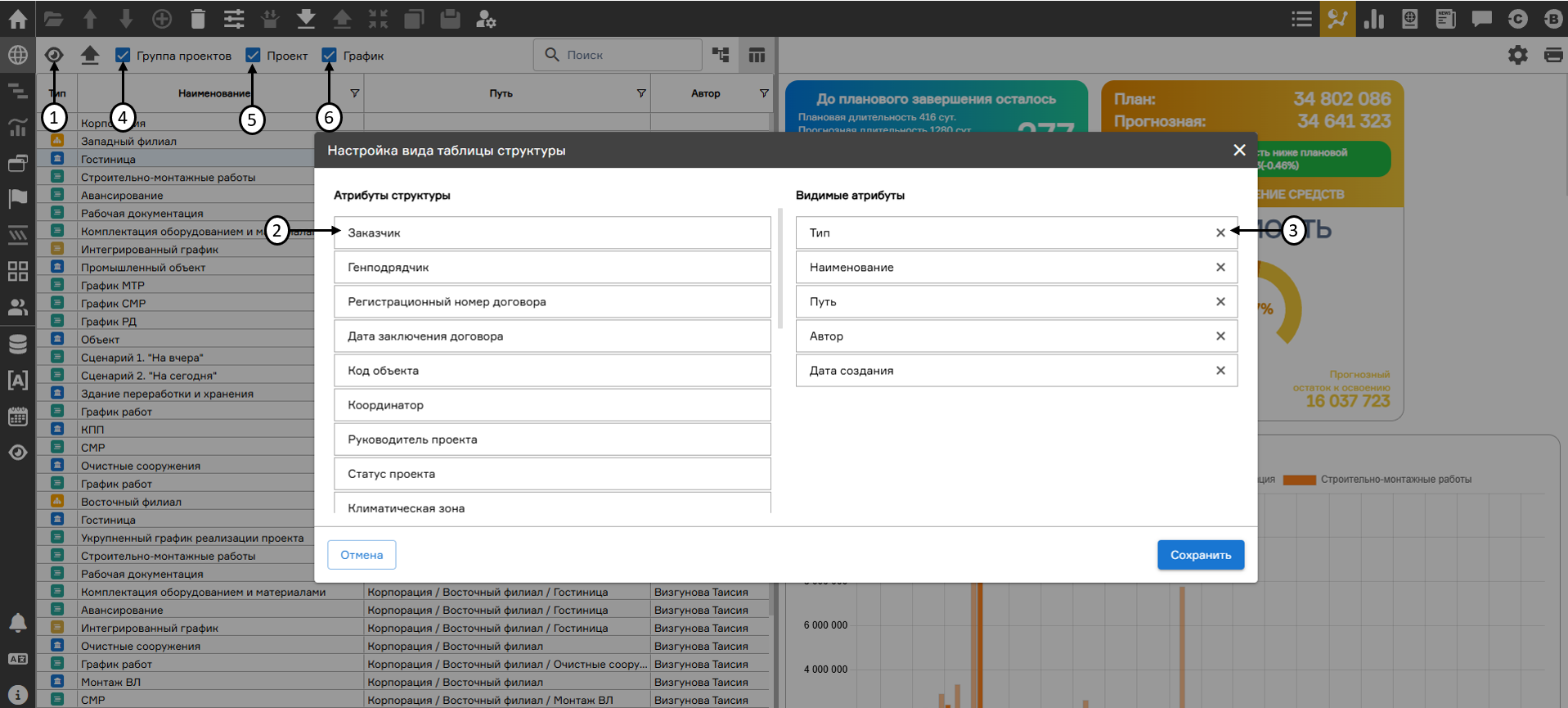Click Отмена button in dialog
Viewport: 1568px width, 708px height.
(362, 555)
